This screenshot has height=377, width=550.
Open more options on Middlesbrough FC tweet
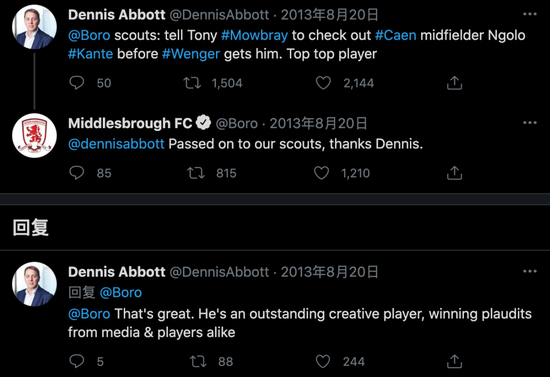pyautogui.click(x=530, y=123)
